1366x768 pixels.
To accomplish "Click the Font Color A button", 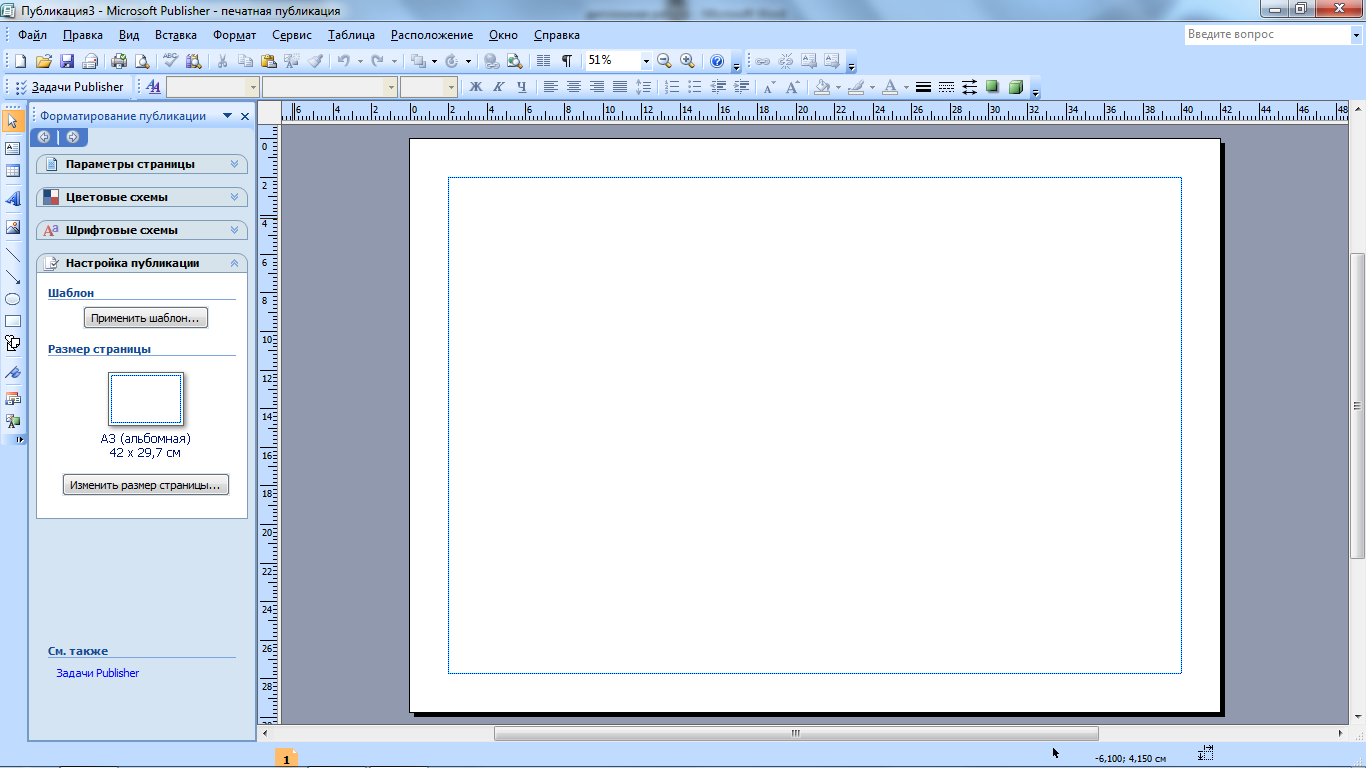I will tap(889, 87).
